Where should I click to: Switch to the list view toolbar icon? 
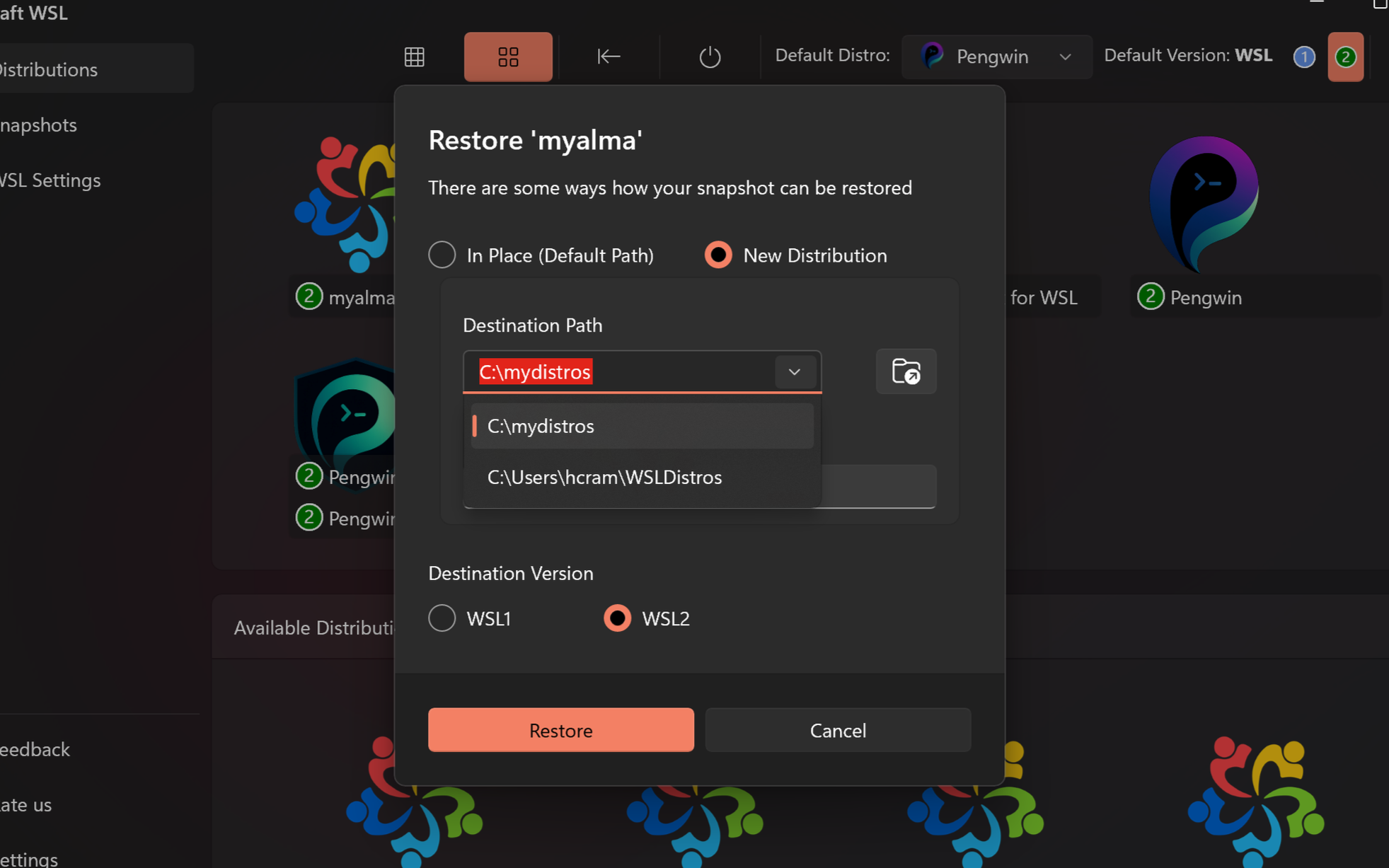point(414,57)
